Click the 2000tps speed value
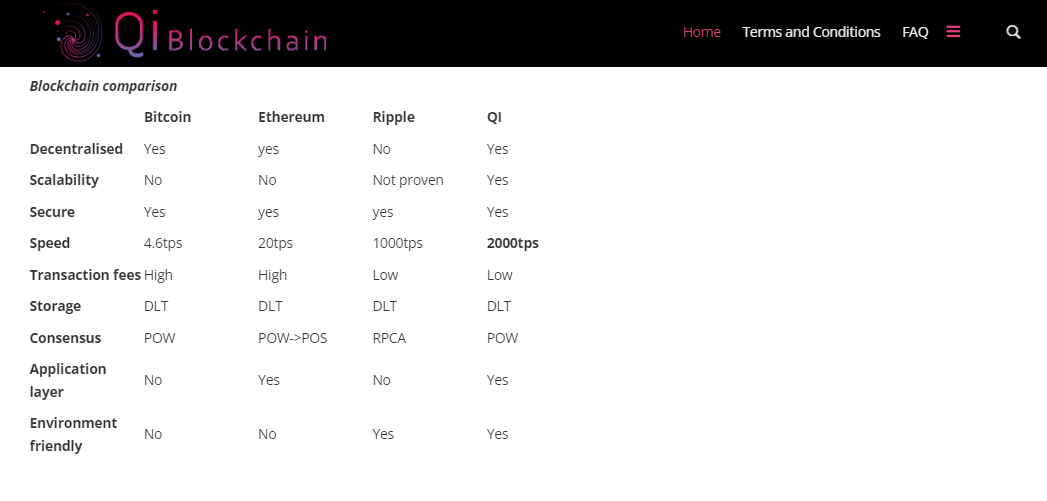1047x501 pixels. point(512,243)
